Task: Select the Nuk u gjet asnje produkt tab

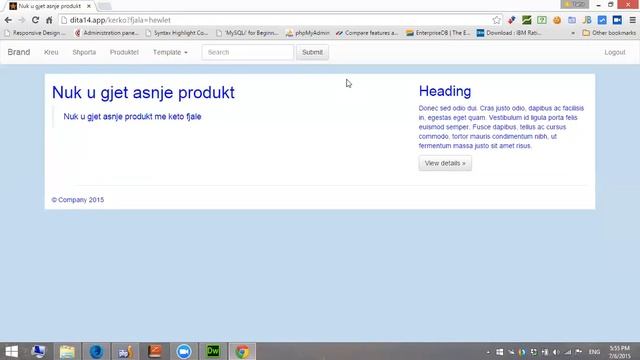Action: [49, 6]
